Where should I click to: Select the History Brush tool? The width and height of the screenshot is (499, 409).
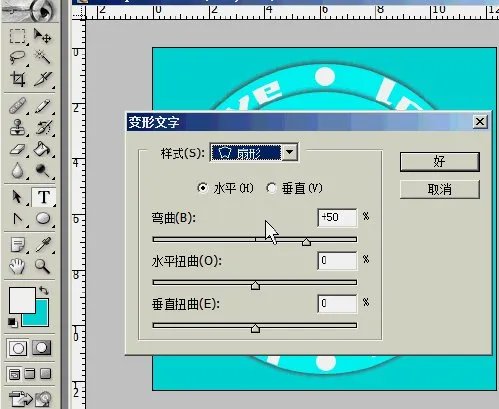43,127
